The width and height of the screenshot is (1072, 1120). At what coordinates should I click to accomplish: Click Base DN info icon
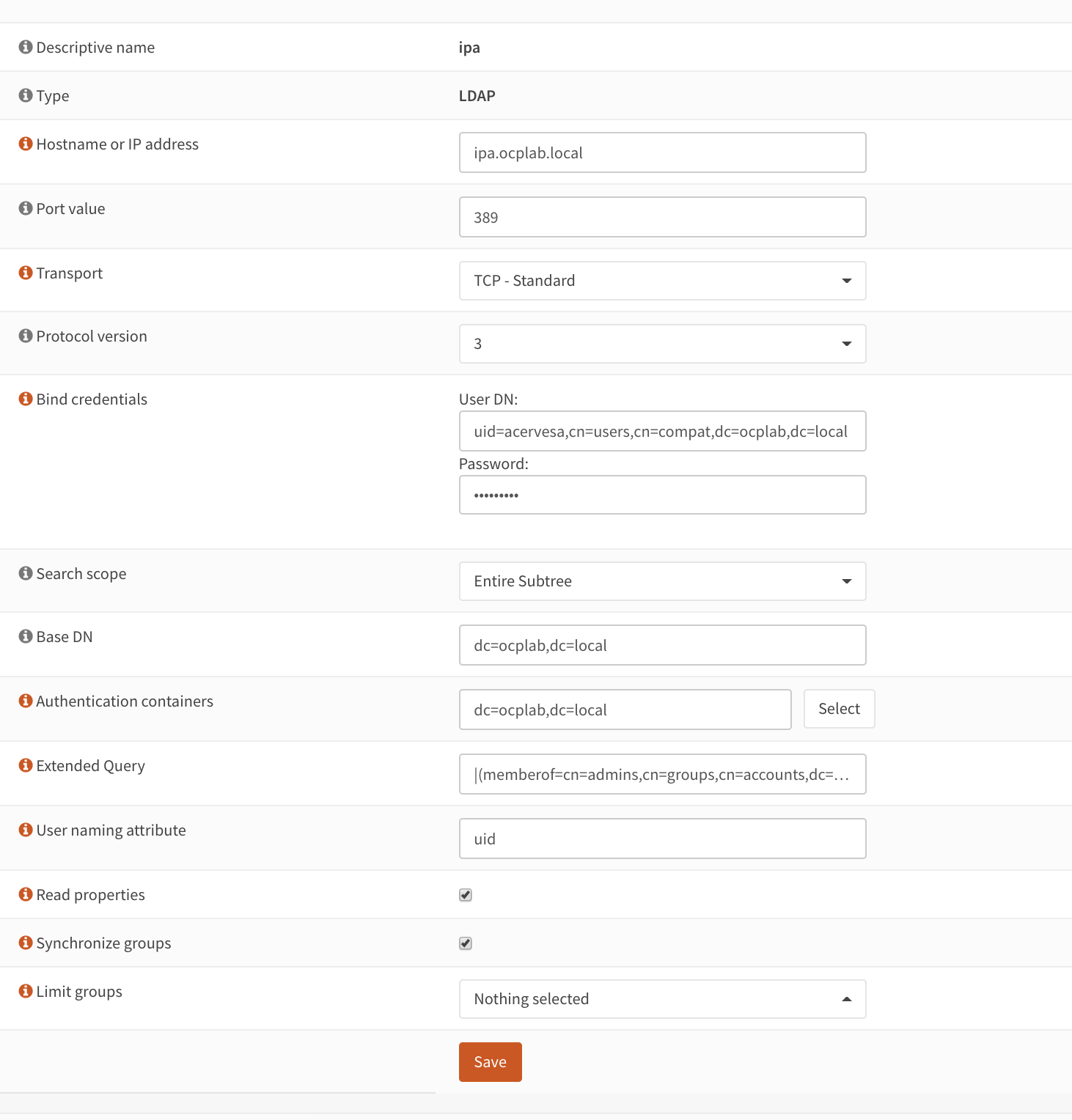[26, 636]
